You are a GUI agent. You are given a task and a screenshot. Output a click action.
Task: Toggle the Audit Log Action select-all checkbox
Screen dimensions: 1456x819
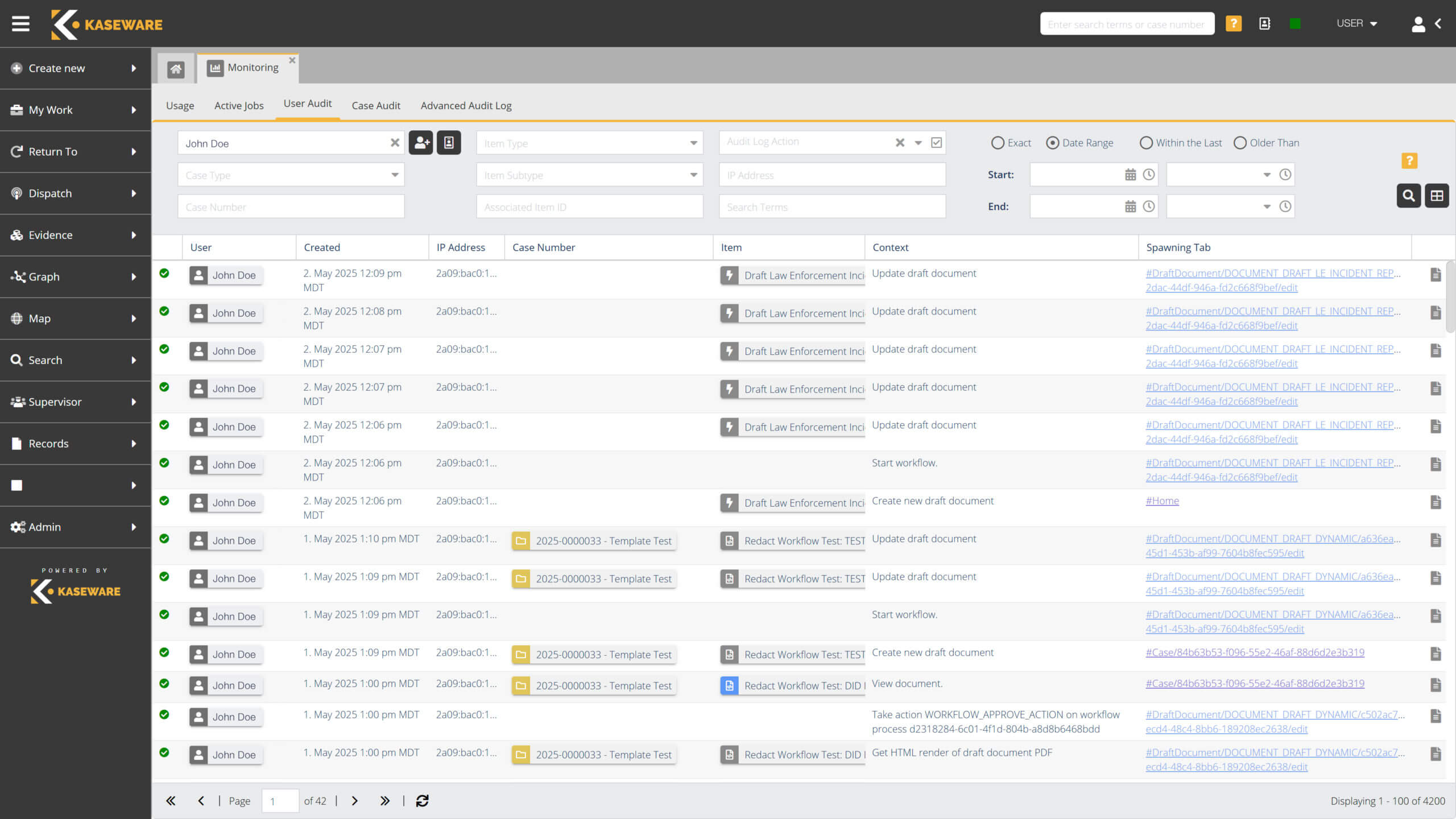click(937, 143)
